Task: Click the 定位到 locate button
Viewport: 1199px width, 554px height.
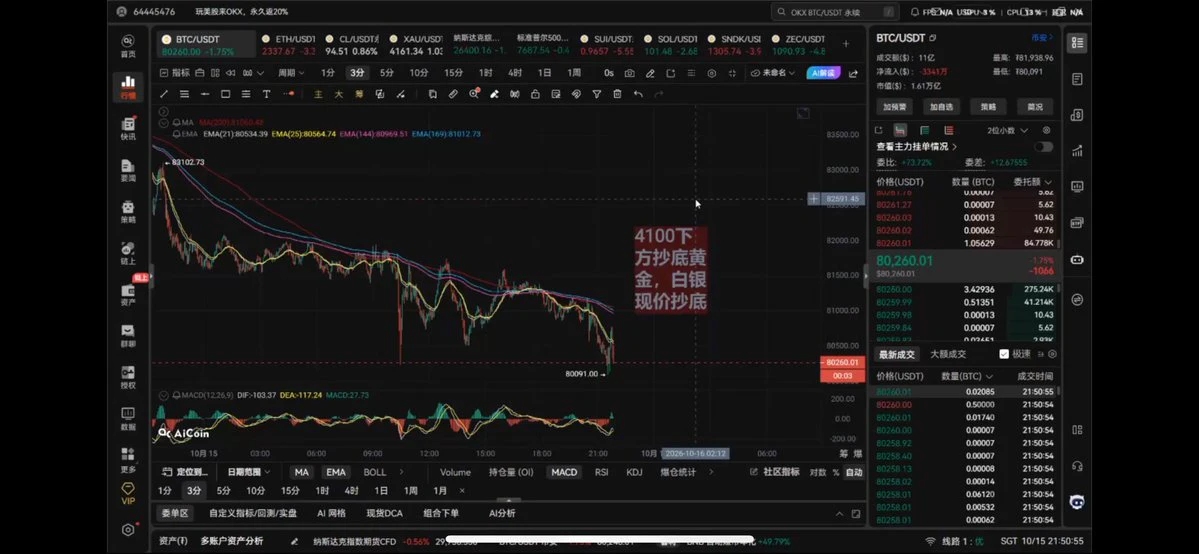Action: pos(186,472)
